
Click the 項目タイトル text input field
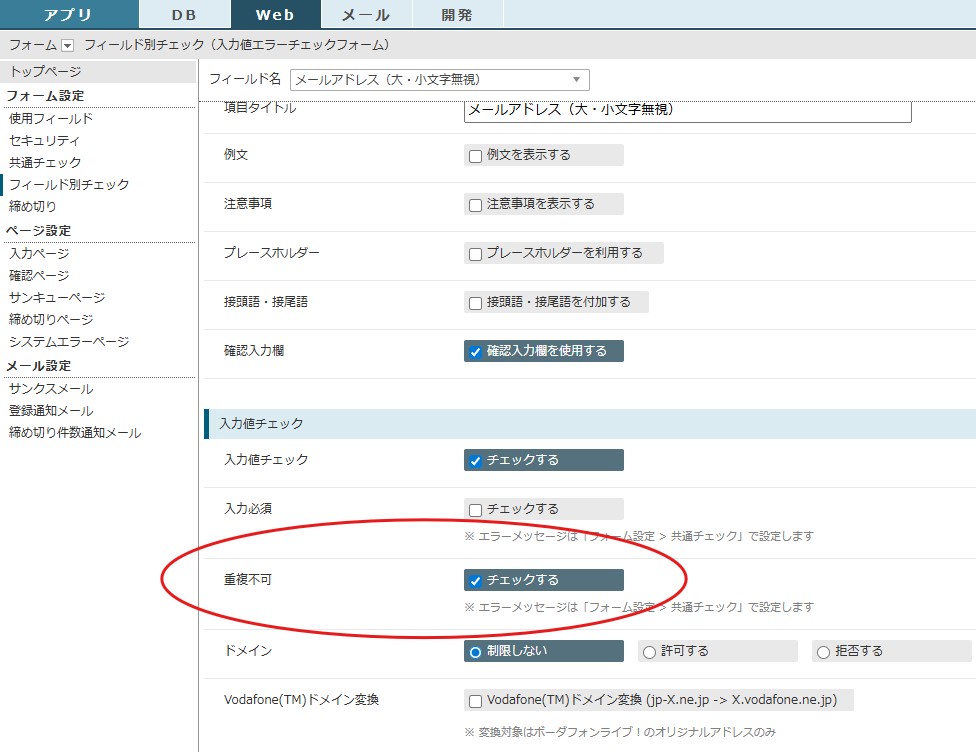687,110
